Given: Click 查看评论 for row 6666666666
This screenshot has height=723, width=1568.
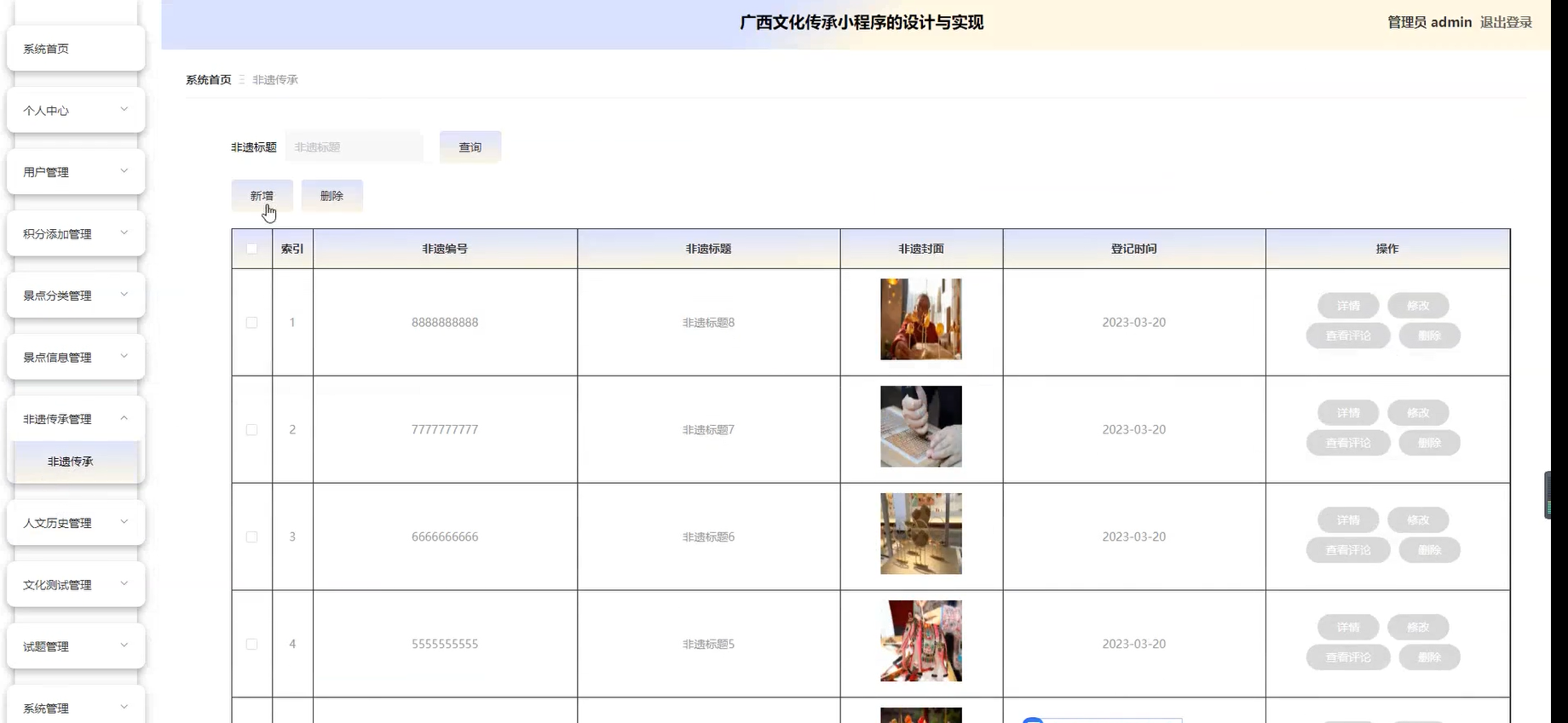Looking at the screenshot, I should [1348, 550].
